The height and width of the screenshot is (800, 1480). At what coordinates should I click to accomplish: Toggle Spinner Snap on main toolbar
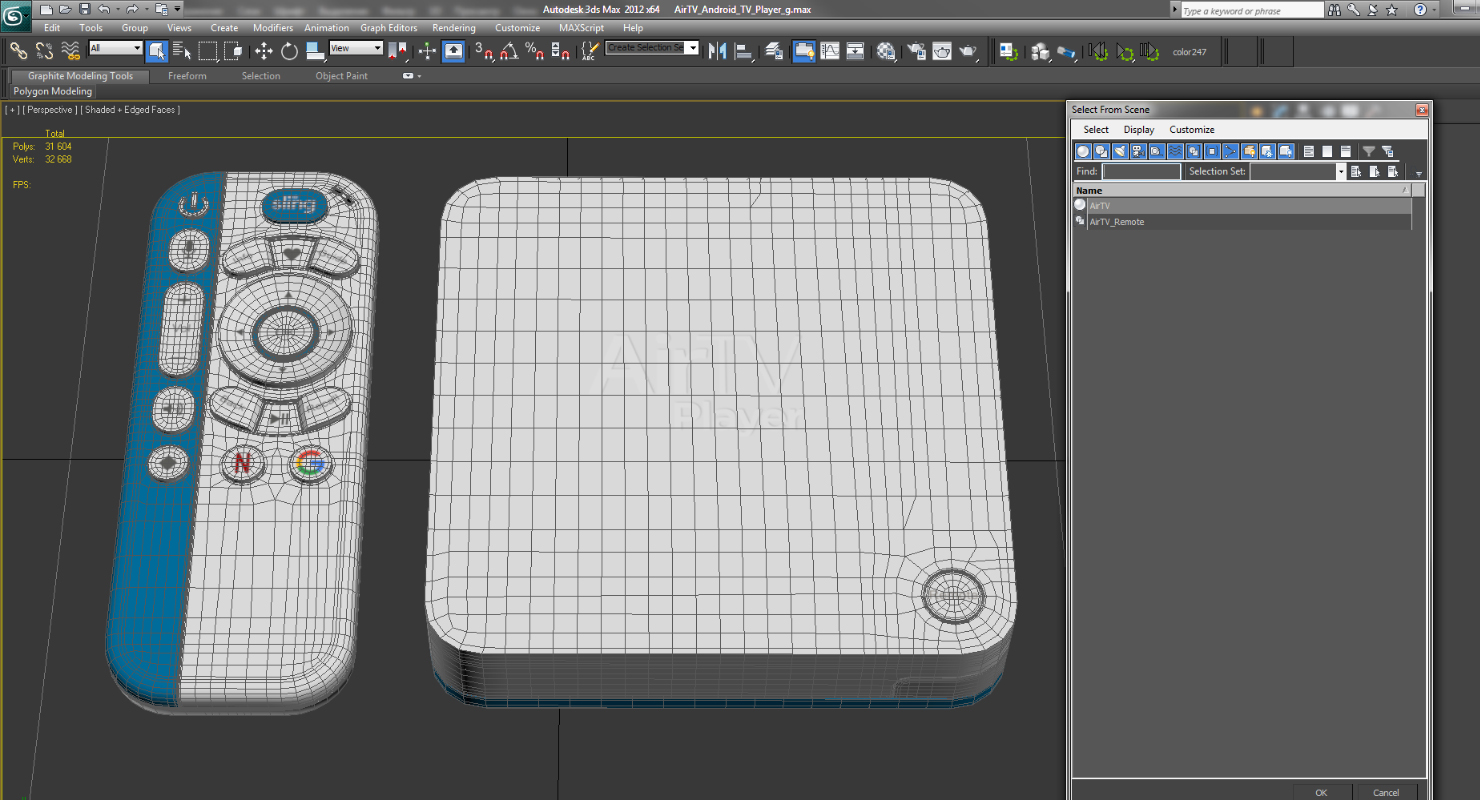(x=559, y=51)
